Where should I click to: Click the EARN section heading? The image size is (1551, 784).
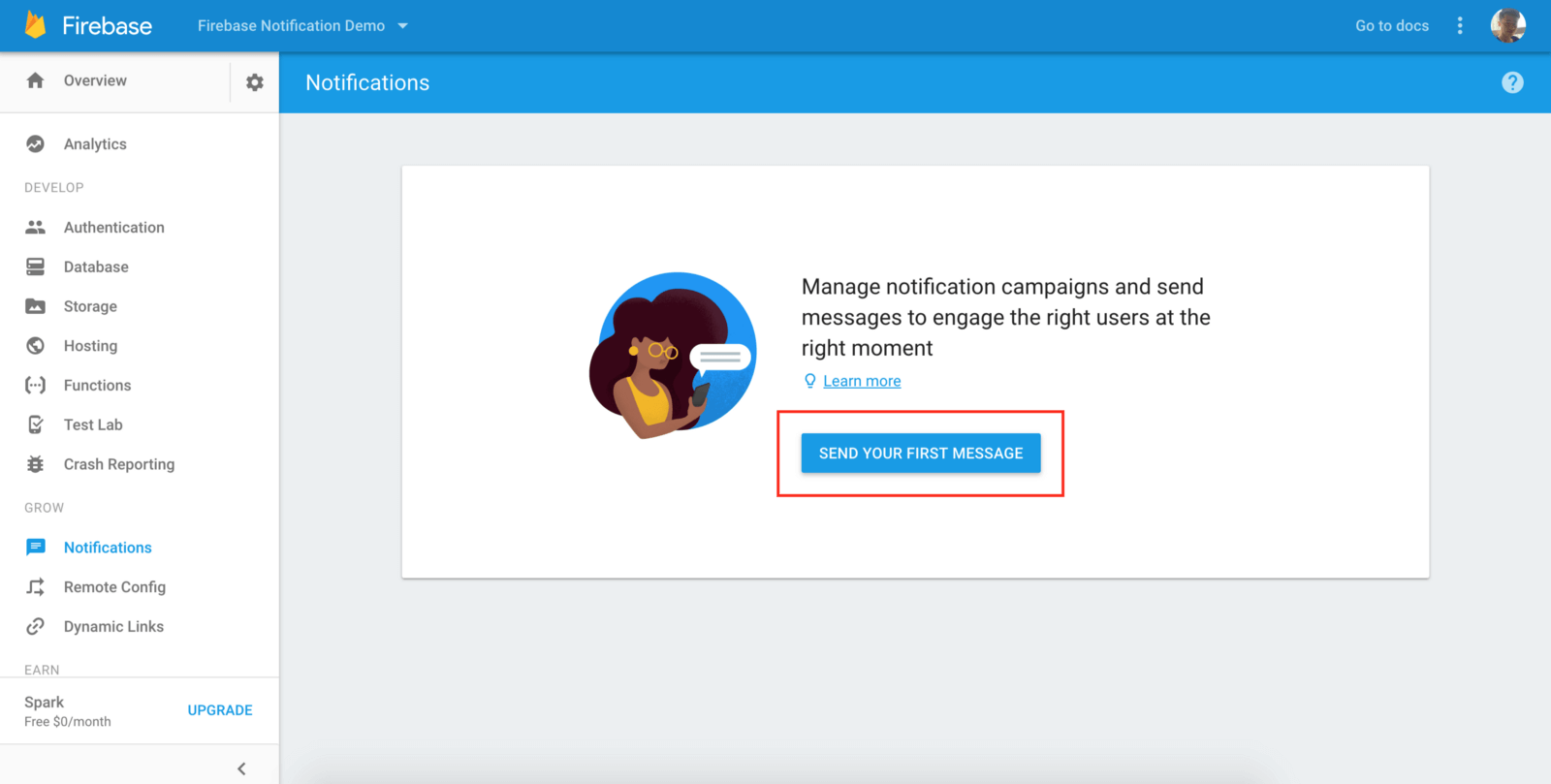pos(42,670)
